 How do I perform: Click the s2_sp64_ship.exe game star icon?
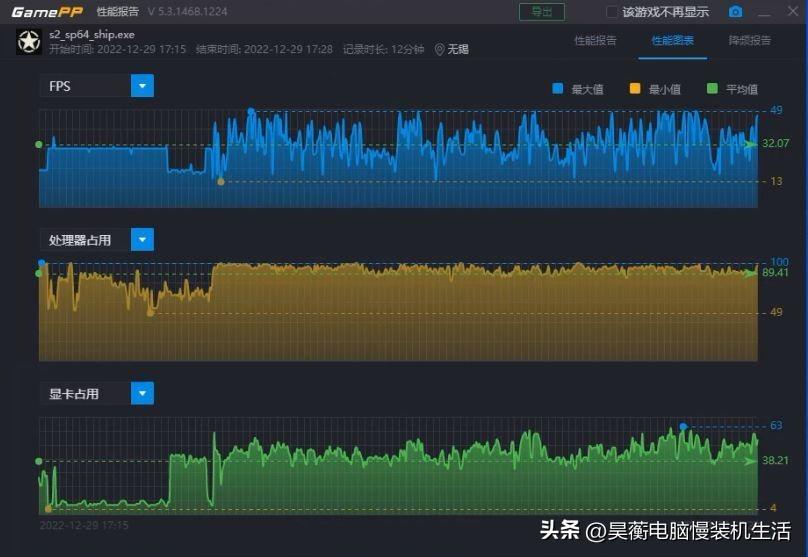[x=29, y=42]
